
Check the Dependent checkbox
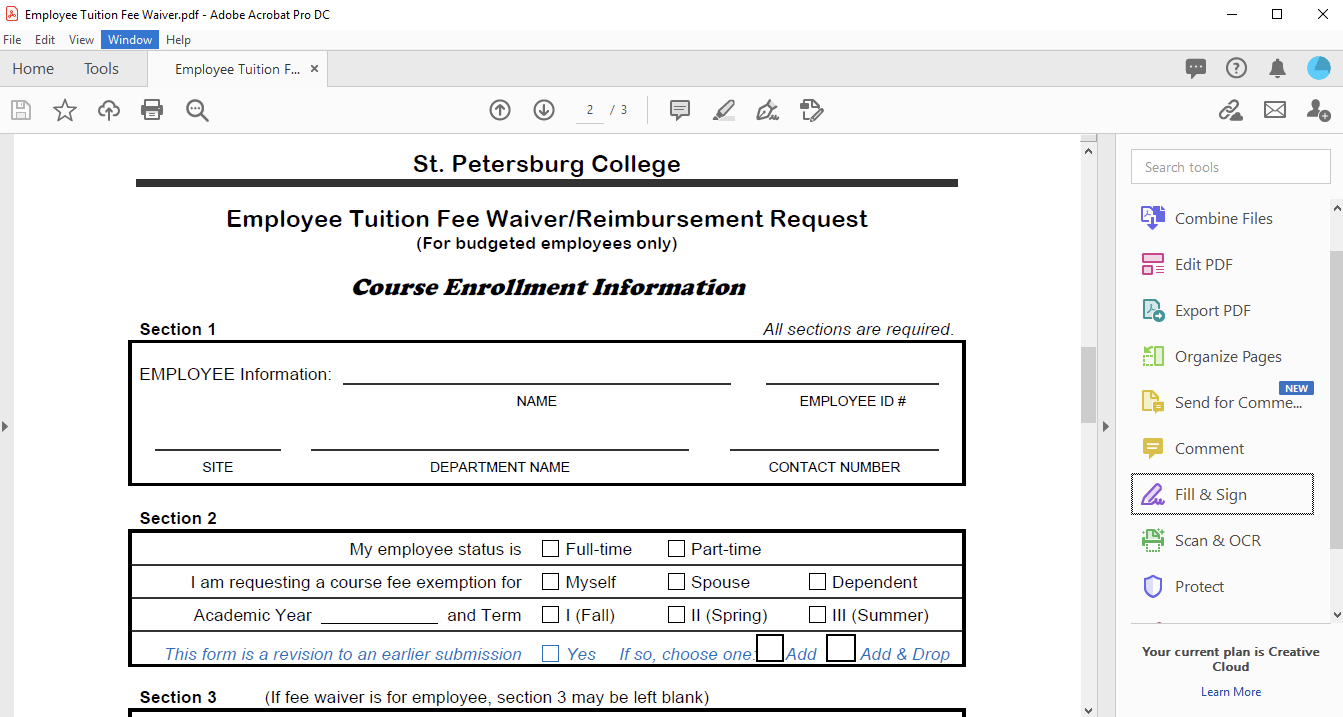[x=817, y=581]
